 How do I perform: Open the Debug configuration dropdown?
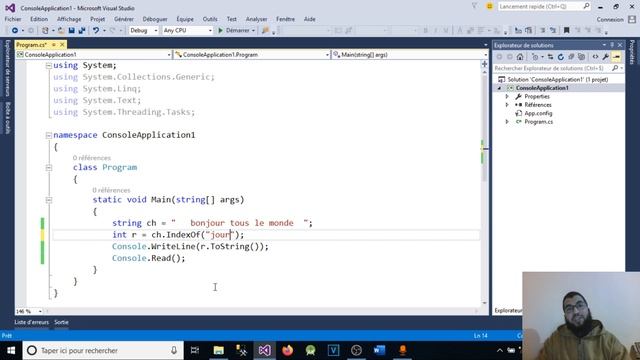(x=144, y=31)
